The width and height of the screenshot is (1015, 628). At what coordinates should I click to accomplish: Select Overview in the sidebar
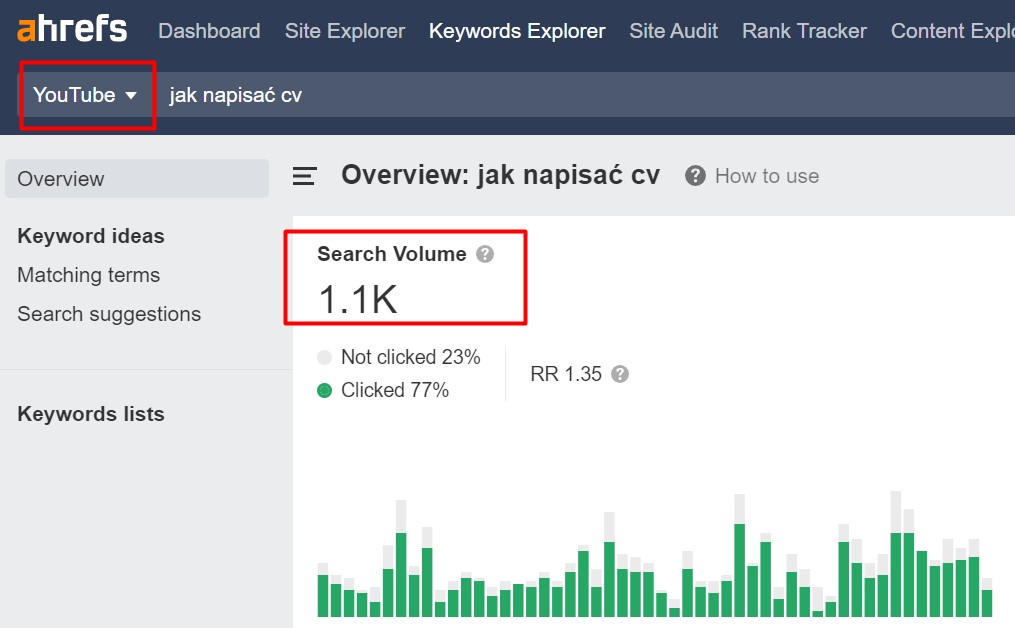point(137,179)
